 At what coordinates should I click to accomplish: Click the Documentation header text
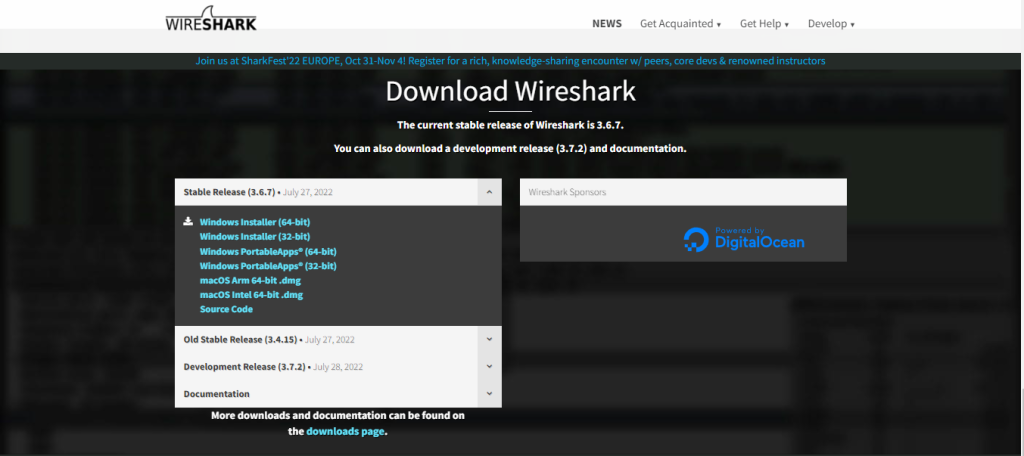point(216,394)
